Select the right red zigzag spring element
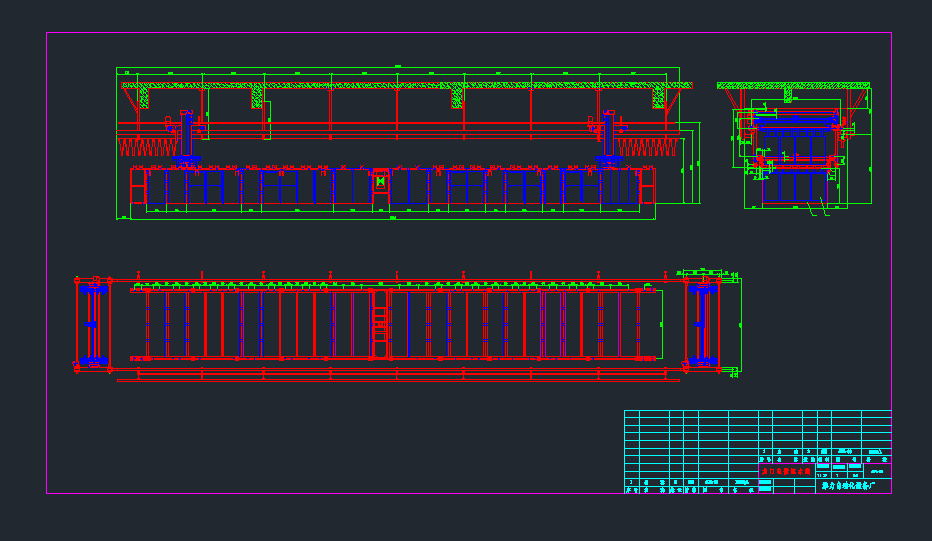This screenshot has width=932, height=541. [x=650, y=148]
